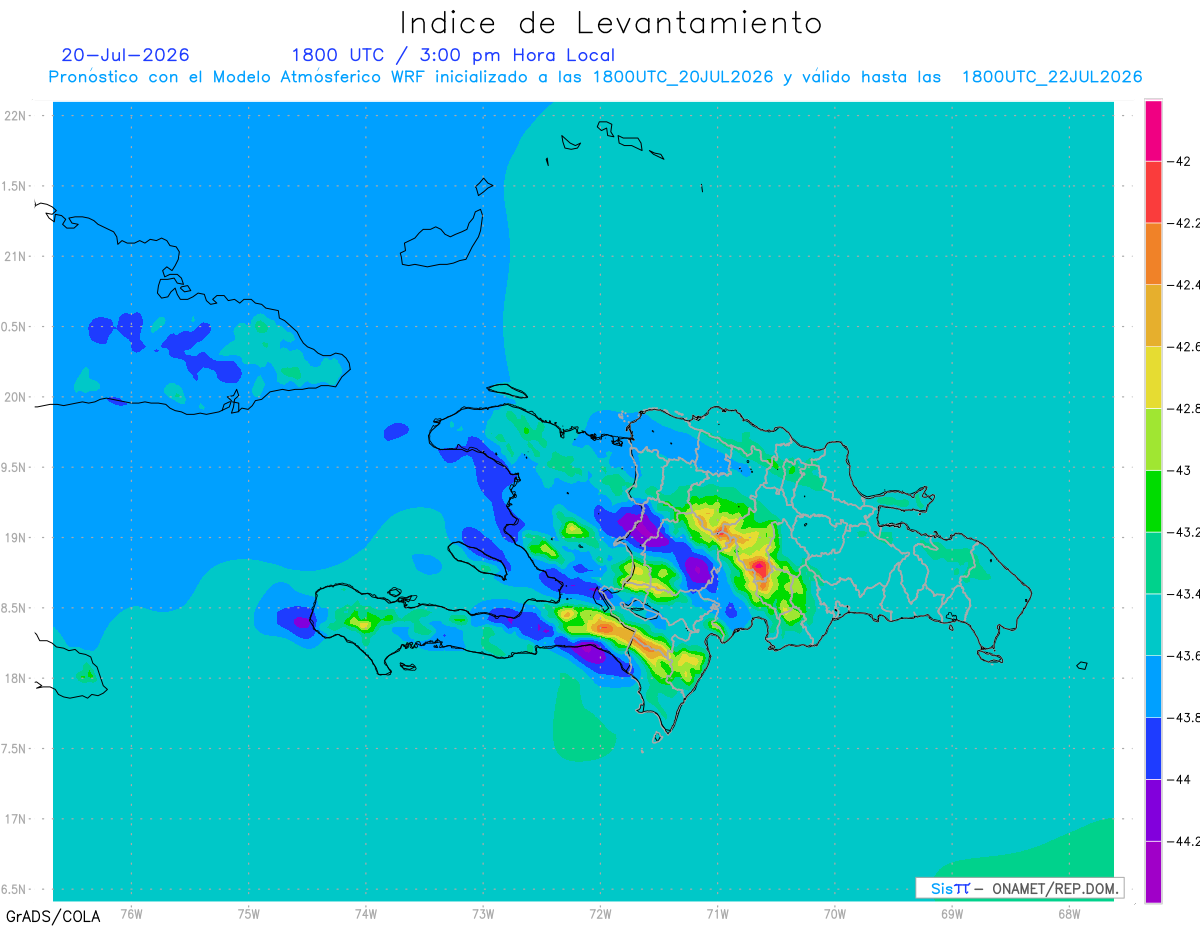Screen dimensions: 1200x927
Task: Pick the turquoise swatch between -43.4 and -43.6
Action: pyautogui.click(x=1153, y=625)
